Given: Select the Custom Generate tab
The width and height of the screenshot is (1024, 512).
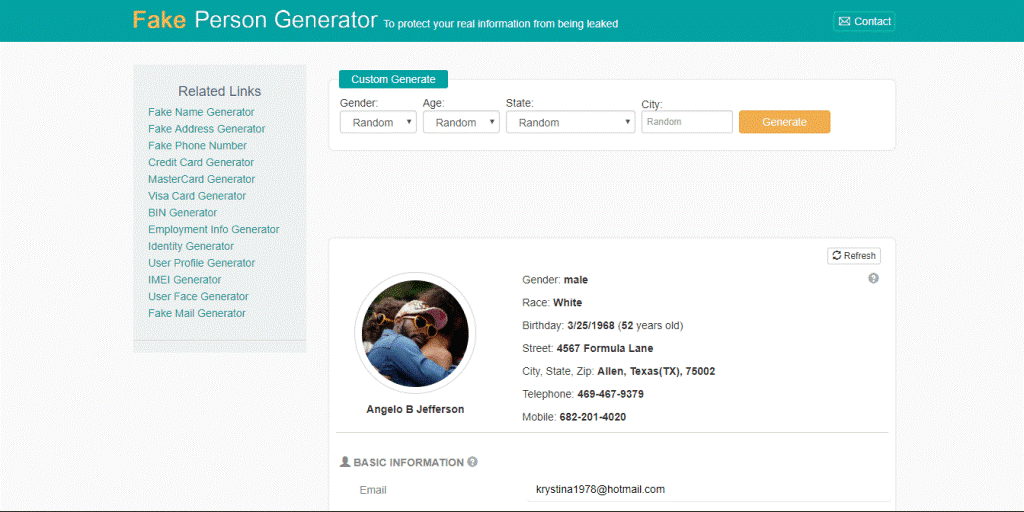Looking at the screenshot, I should (x=393, y=79).
